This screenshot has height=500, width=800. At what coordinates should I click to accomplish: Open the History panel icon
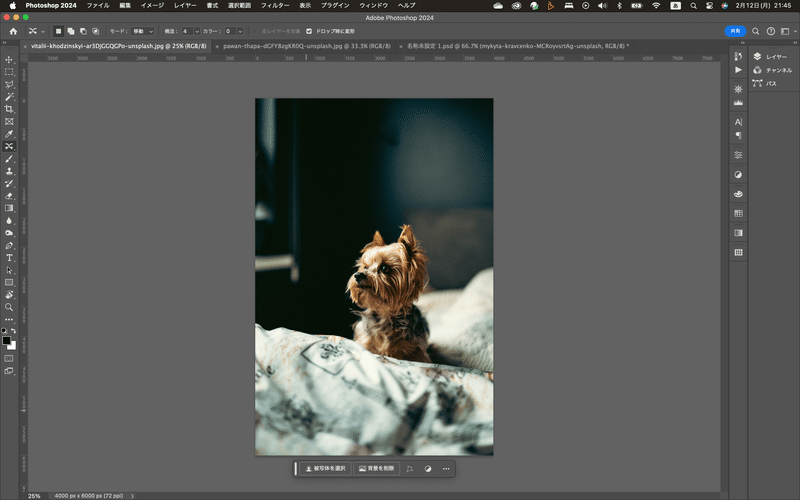738,56
